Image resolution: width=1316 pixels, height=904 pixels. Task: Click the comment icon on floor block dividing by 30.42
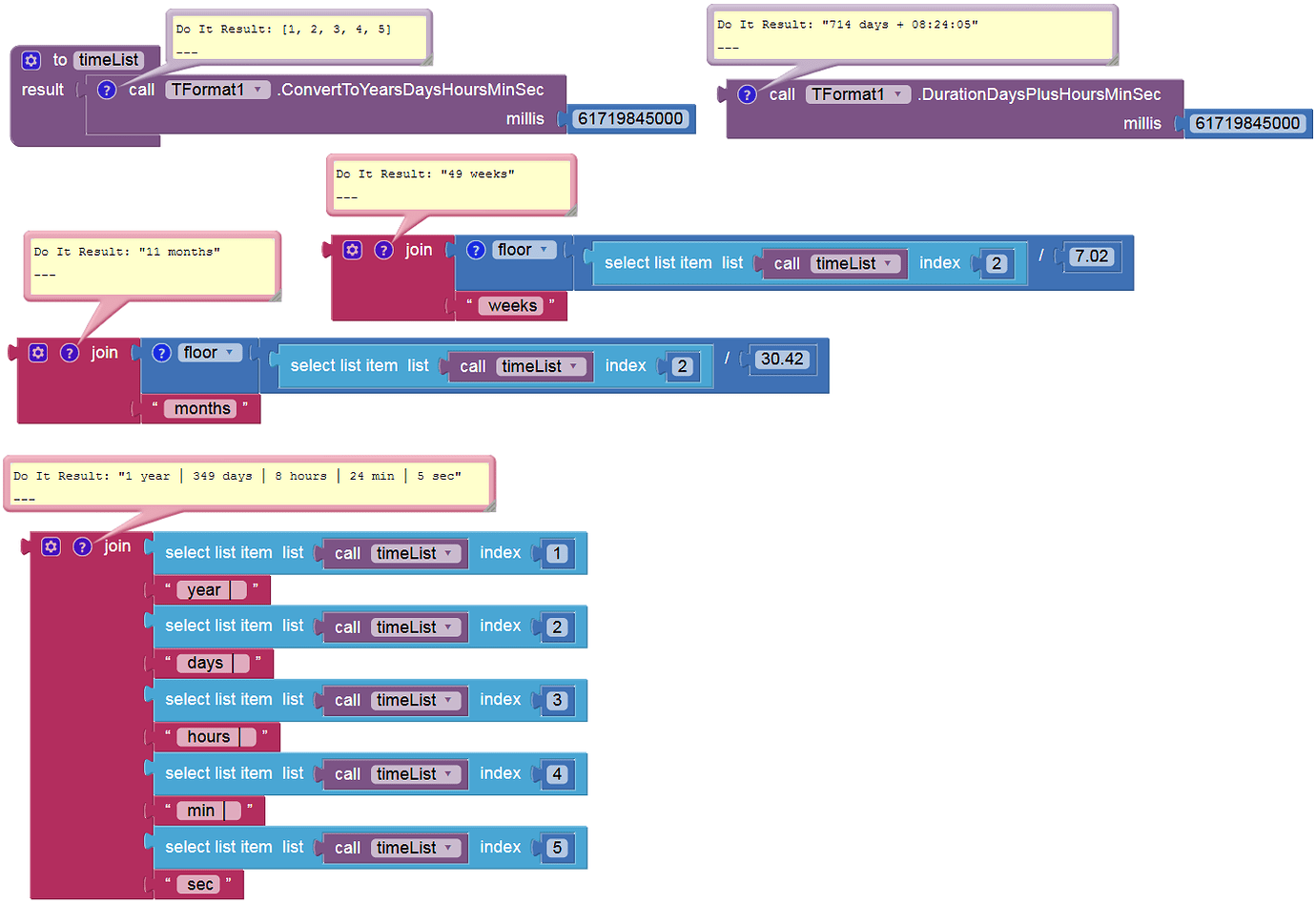tap(162, 353)
